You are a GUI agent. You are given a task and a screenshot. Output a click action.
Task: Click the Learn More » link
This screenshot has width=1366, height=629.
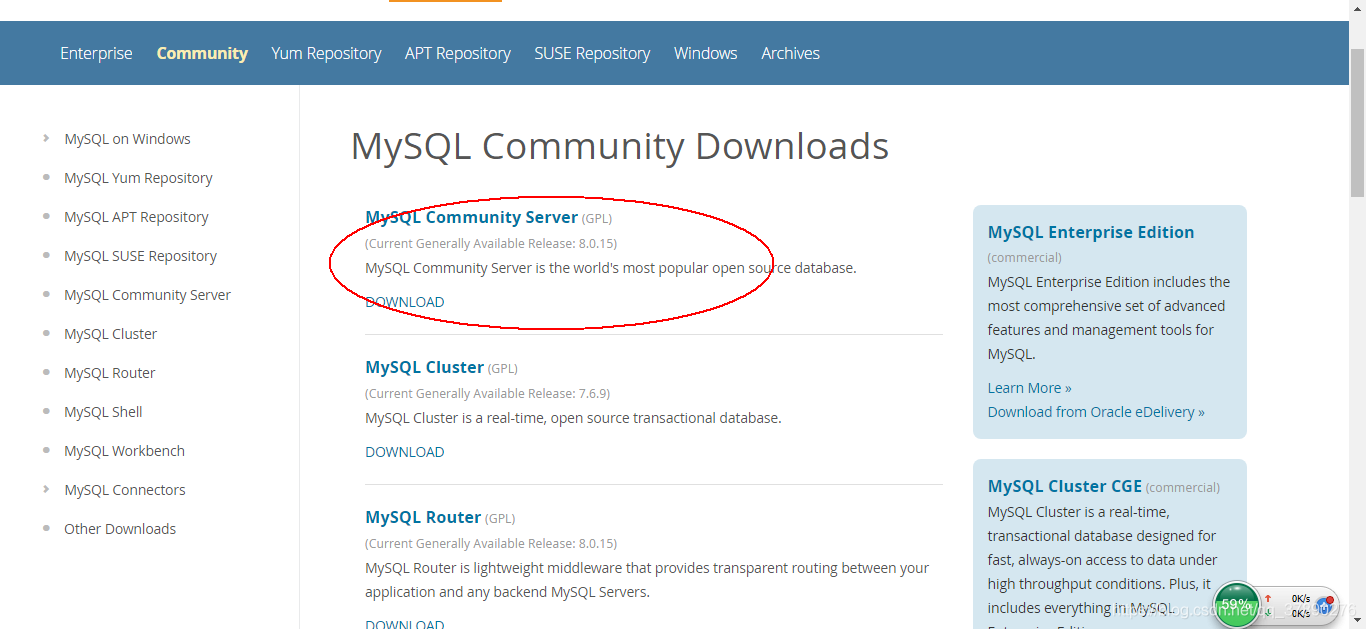(1029, 388)
